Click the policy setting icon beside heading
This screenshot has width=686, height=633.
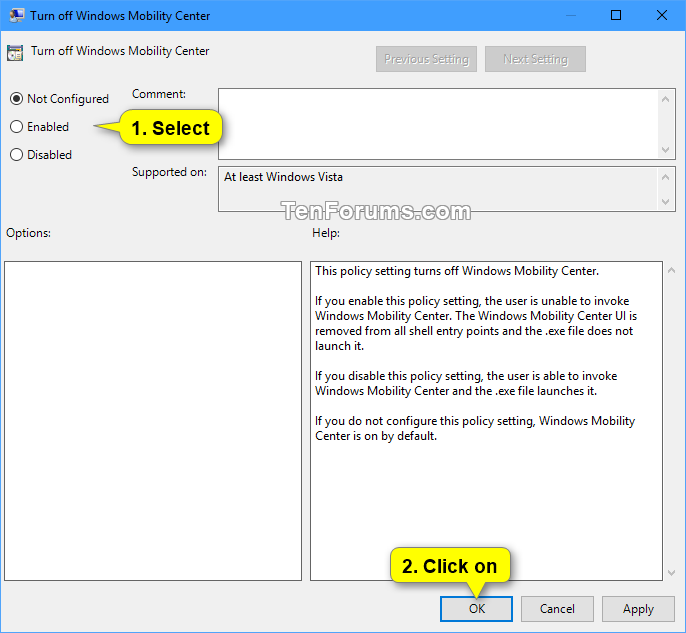pyautogui.click(x=15, y=52)
